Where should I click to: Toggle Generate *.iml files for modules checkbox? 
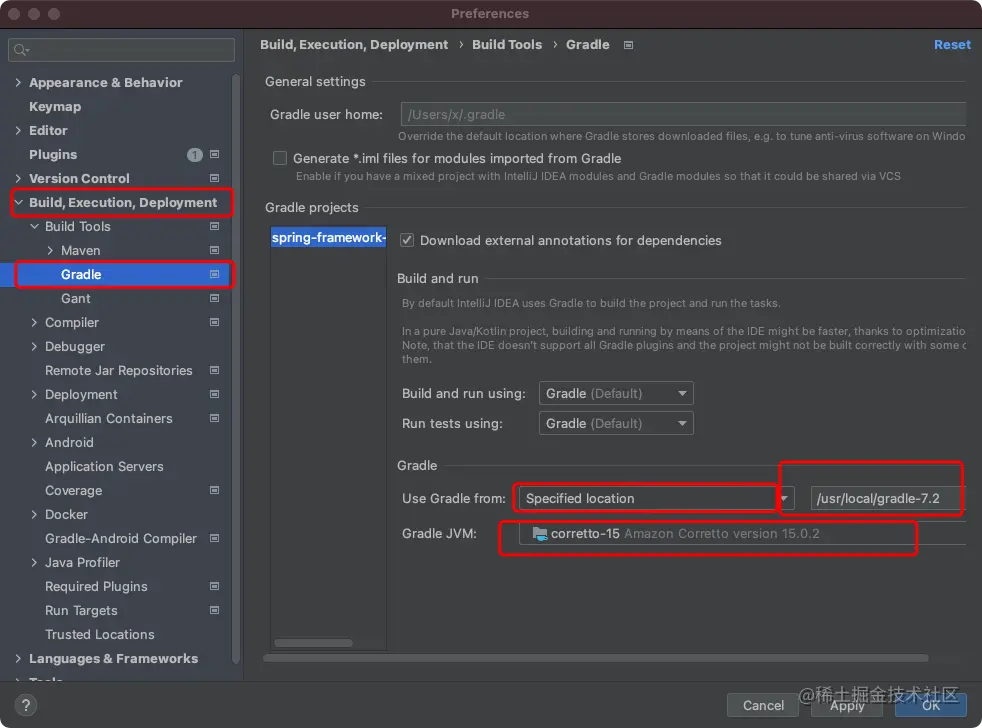click(280, 159)
